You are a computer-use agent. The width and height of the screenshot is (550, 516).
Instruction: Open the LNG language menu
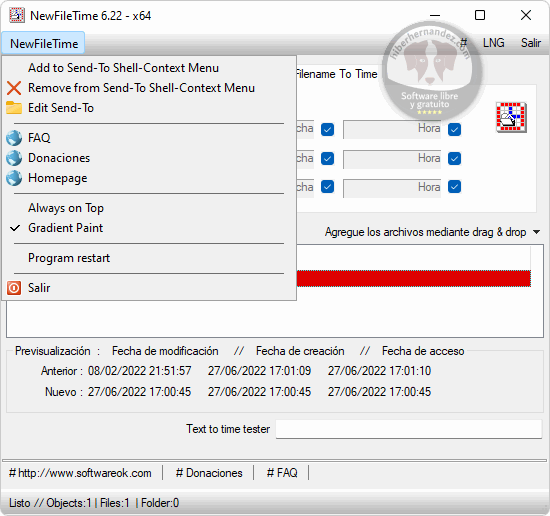click(494, 43)
